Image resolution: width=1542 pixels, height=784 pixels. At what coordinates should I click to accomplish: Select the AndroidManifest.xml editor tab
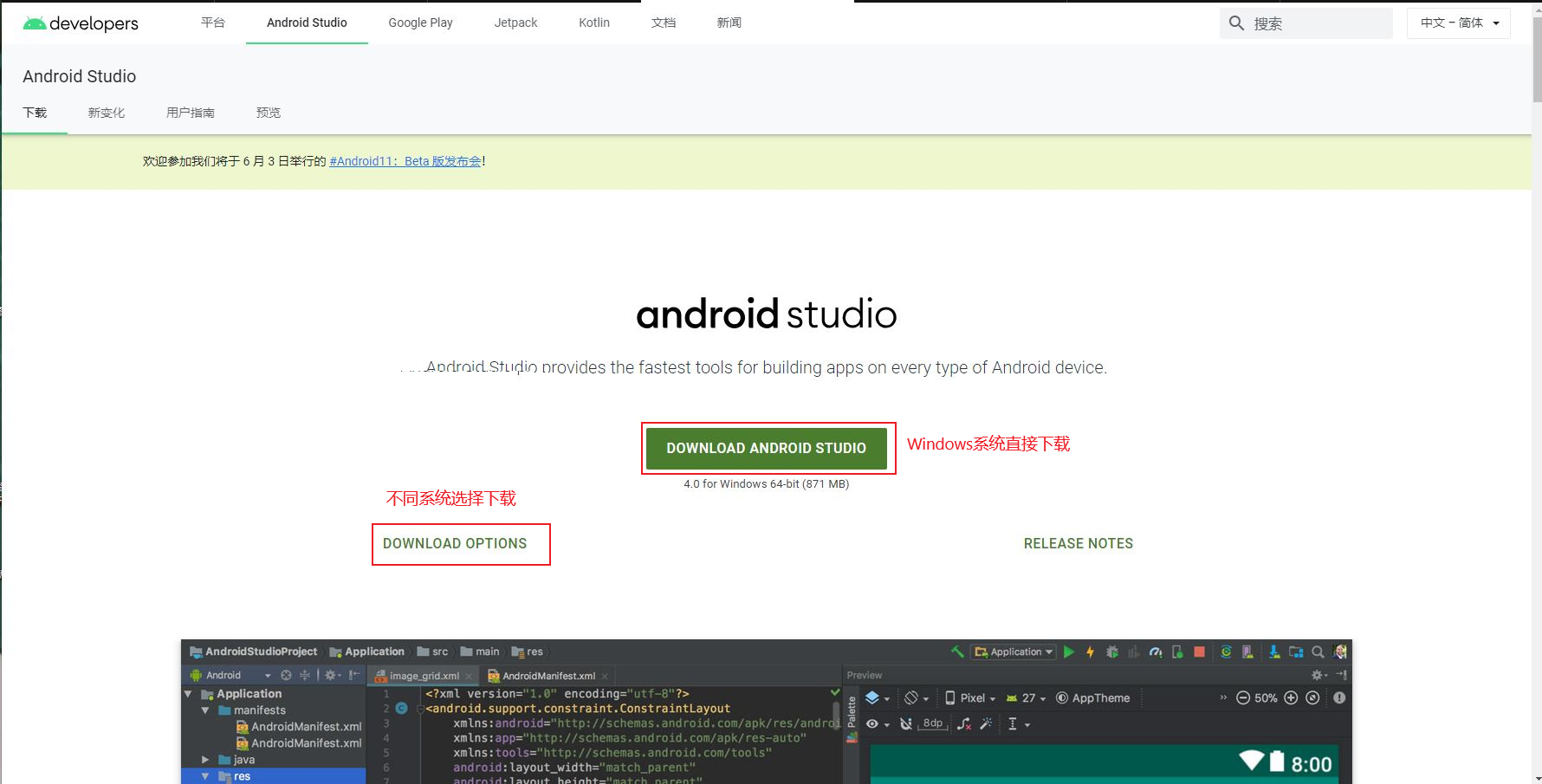tap(547, 676)
